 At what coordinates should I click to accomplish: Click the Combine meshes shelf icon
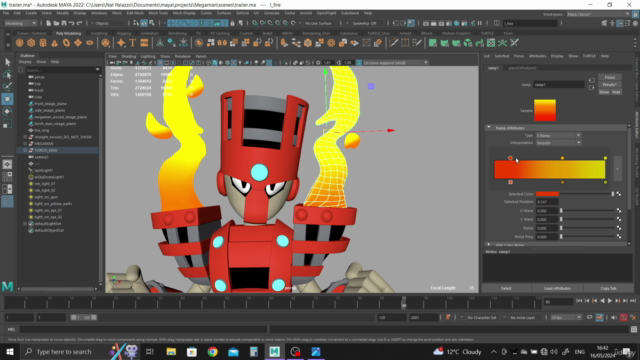point(199,43)
